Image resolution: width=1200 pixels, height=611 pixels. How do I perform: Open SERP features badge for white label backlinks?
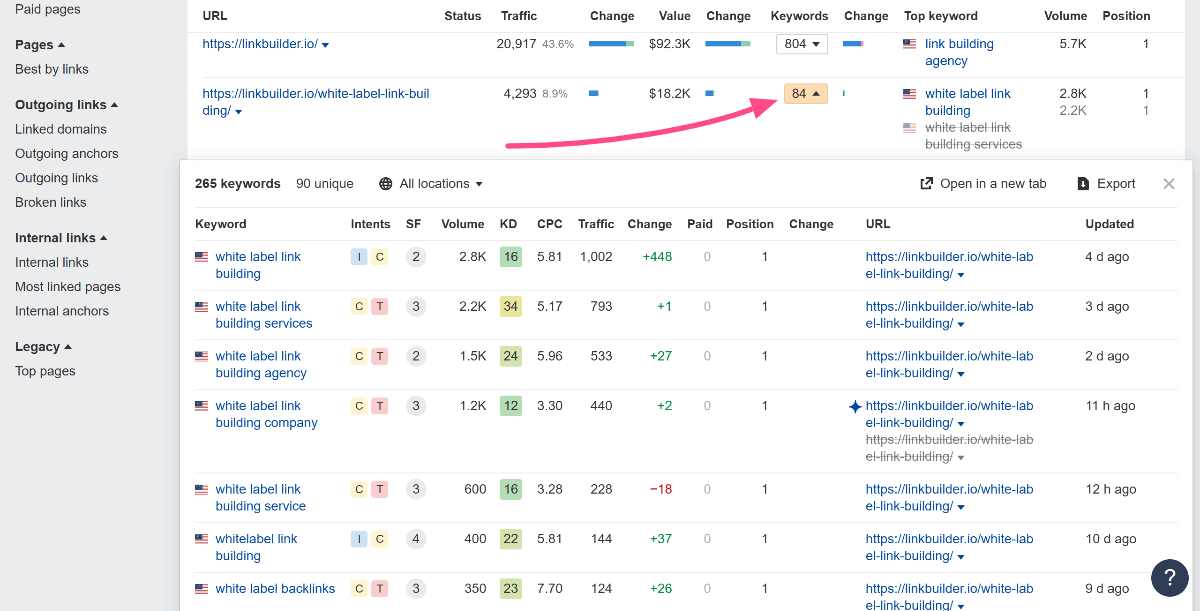[x=416, y=589]
